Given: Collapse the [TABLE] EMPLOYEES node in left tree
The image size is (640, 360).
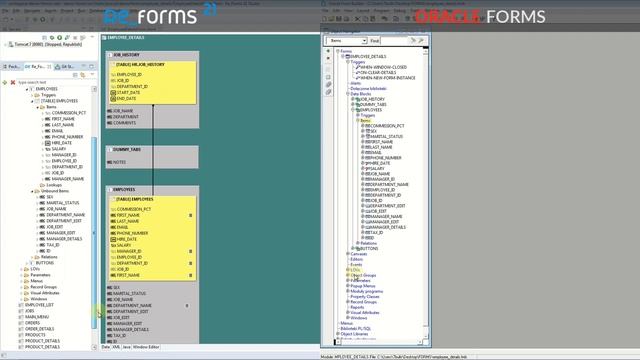Looking at the screenshot, I should [32, 101].
